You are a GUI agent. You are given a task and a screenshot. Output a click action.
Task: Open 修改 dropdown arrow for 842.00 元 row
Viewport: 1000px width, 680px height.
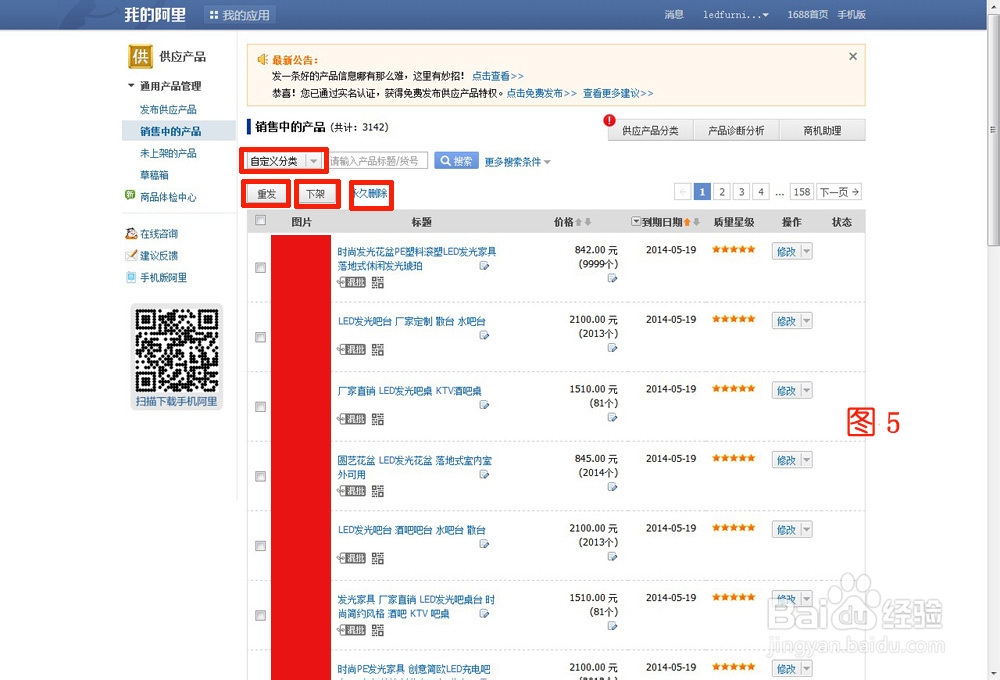pos(806,251)
